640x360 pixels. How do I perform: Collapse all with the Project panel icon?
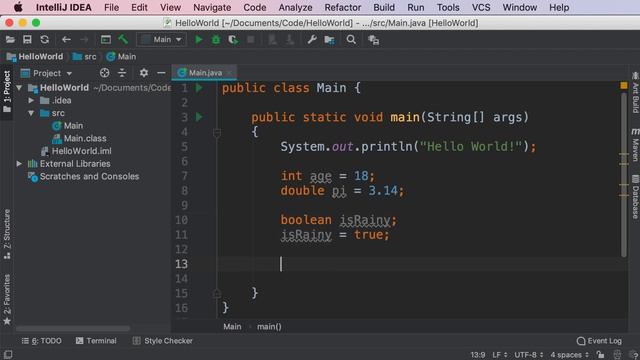[122, 73]
